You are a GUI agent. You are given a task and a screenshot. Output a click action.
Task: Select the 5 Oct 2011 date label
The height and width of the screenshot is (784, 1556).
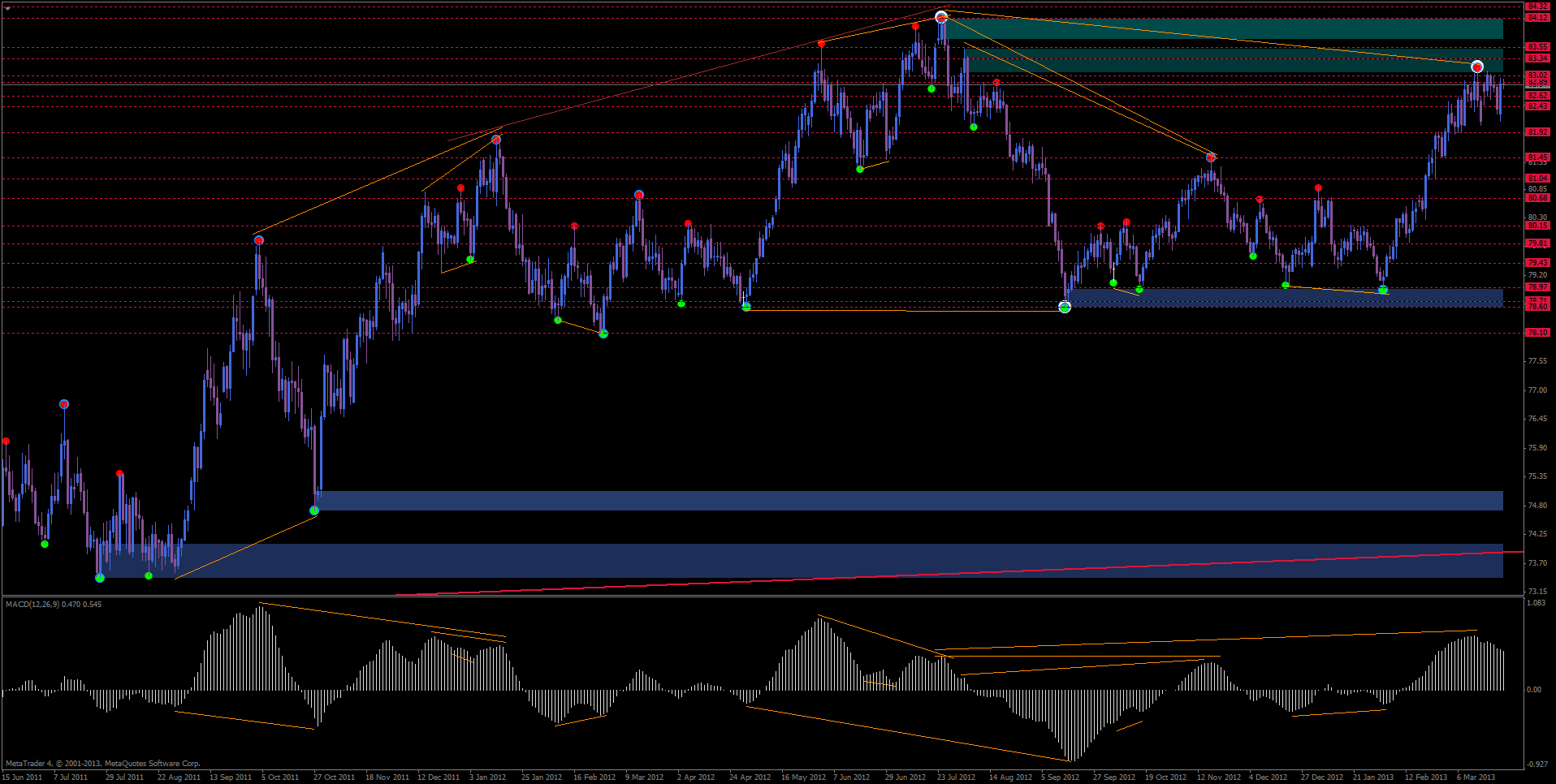point(280,777)
